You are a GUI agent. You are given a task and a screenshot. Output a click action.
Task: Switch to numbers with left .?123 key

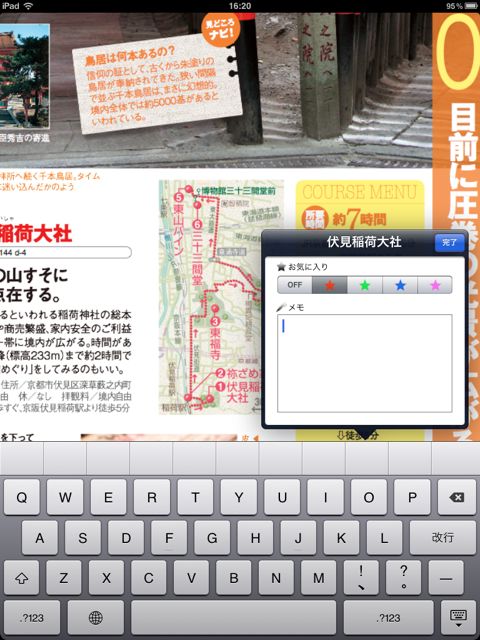click(x=32, y=618)
